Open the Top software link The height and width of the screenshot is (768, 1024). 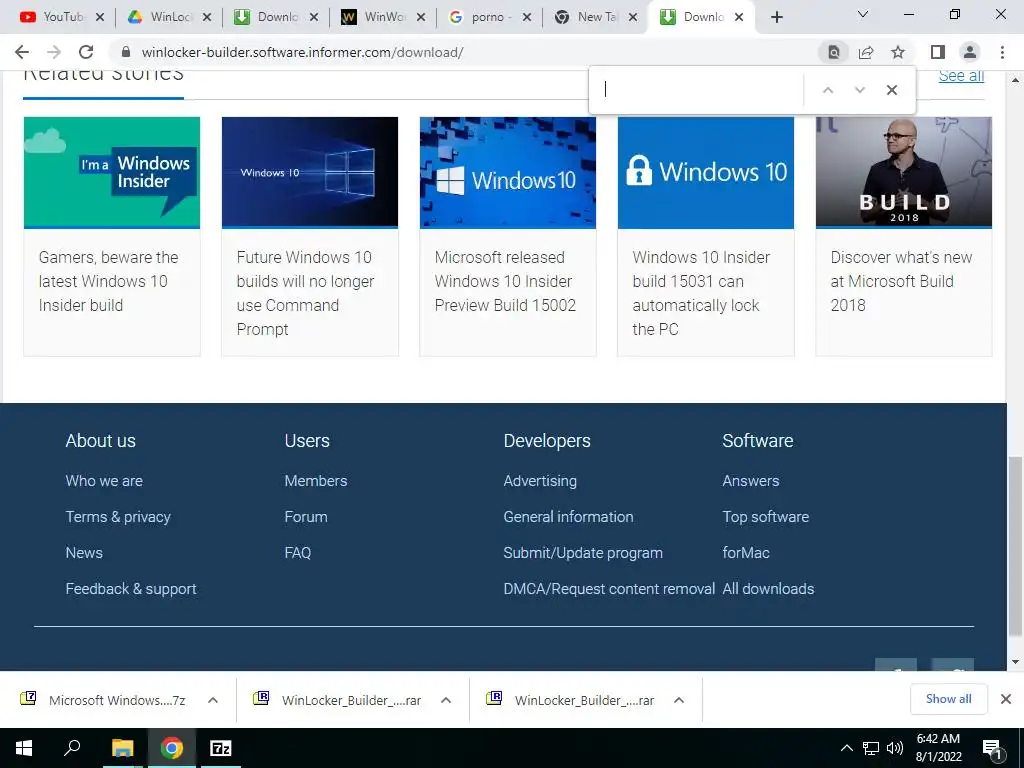(x=765, y=517)
